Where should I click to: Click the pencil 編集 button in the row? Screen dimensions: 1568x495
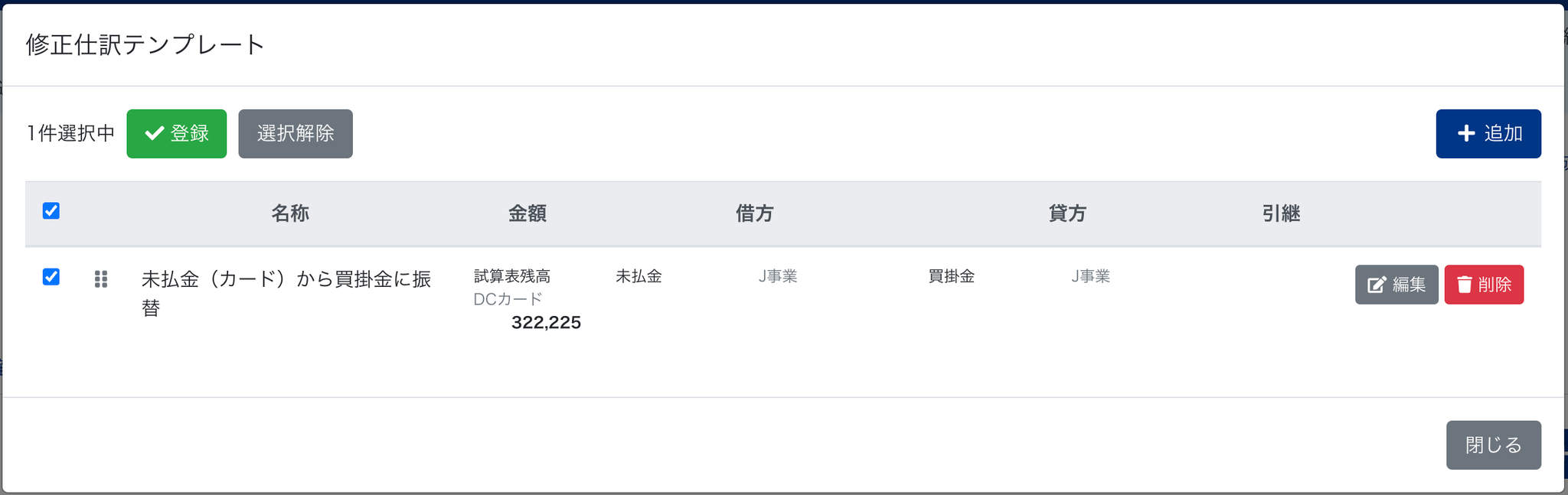click(1396, 285)
